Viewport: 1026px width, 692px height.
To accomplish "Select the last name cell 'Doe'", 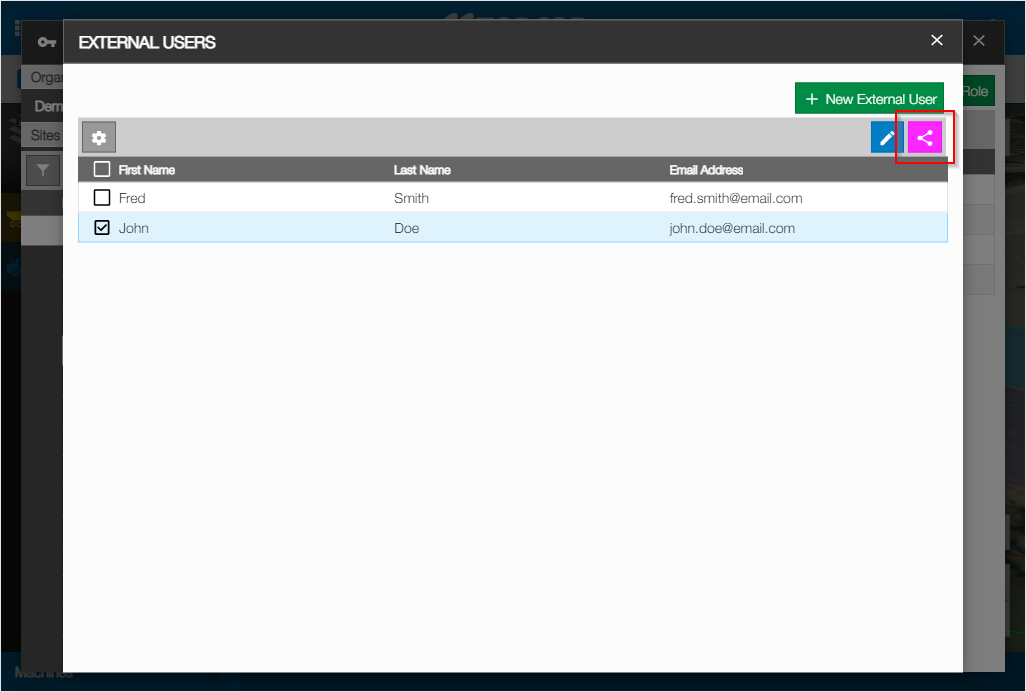I will [x=406, y=228].
